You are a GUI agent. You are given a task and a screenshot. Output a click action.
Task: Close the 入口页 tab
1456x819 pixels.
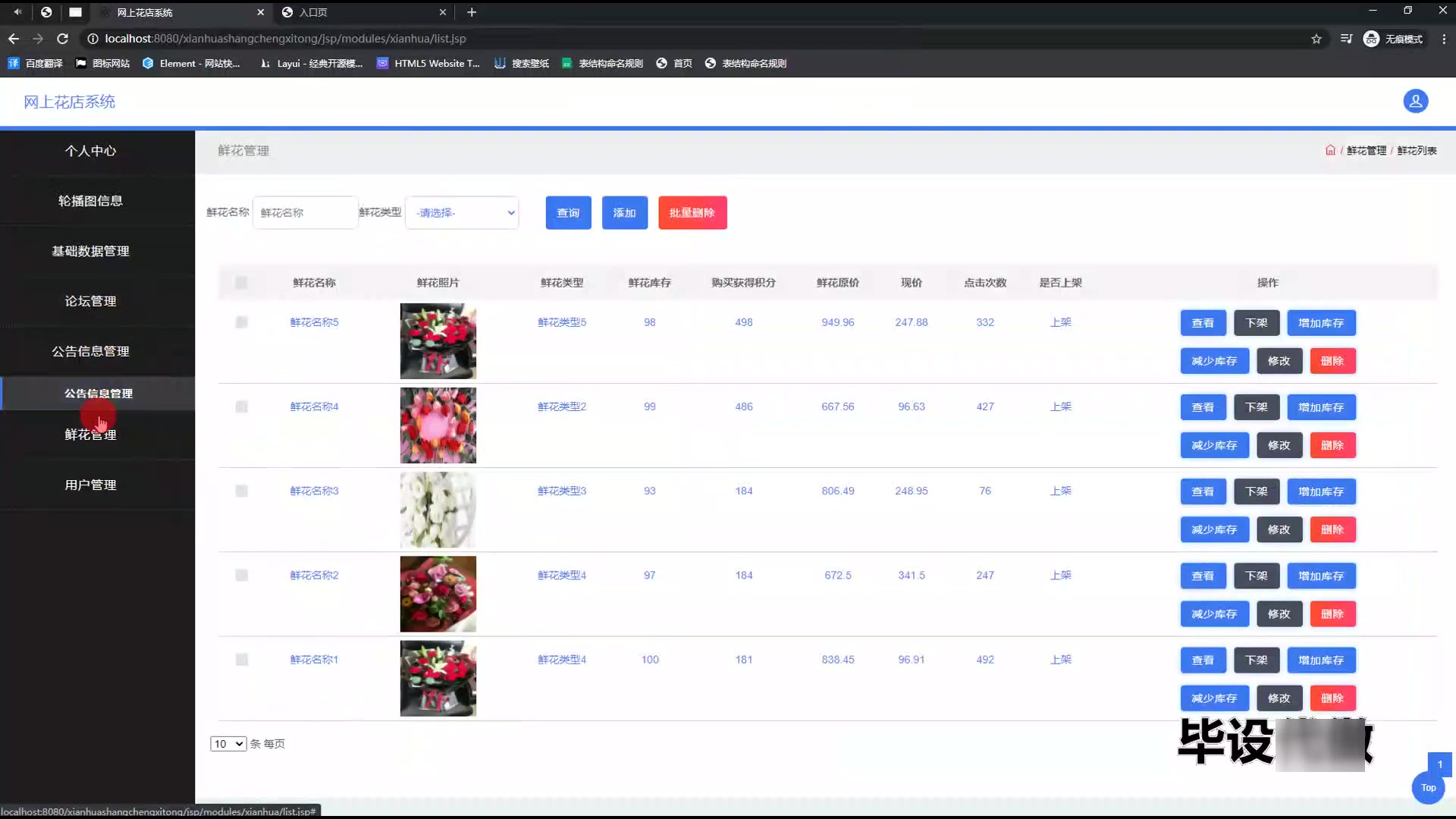coord(443,12)
